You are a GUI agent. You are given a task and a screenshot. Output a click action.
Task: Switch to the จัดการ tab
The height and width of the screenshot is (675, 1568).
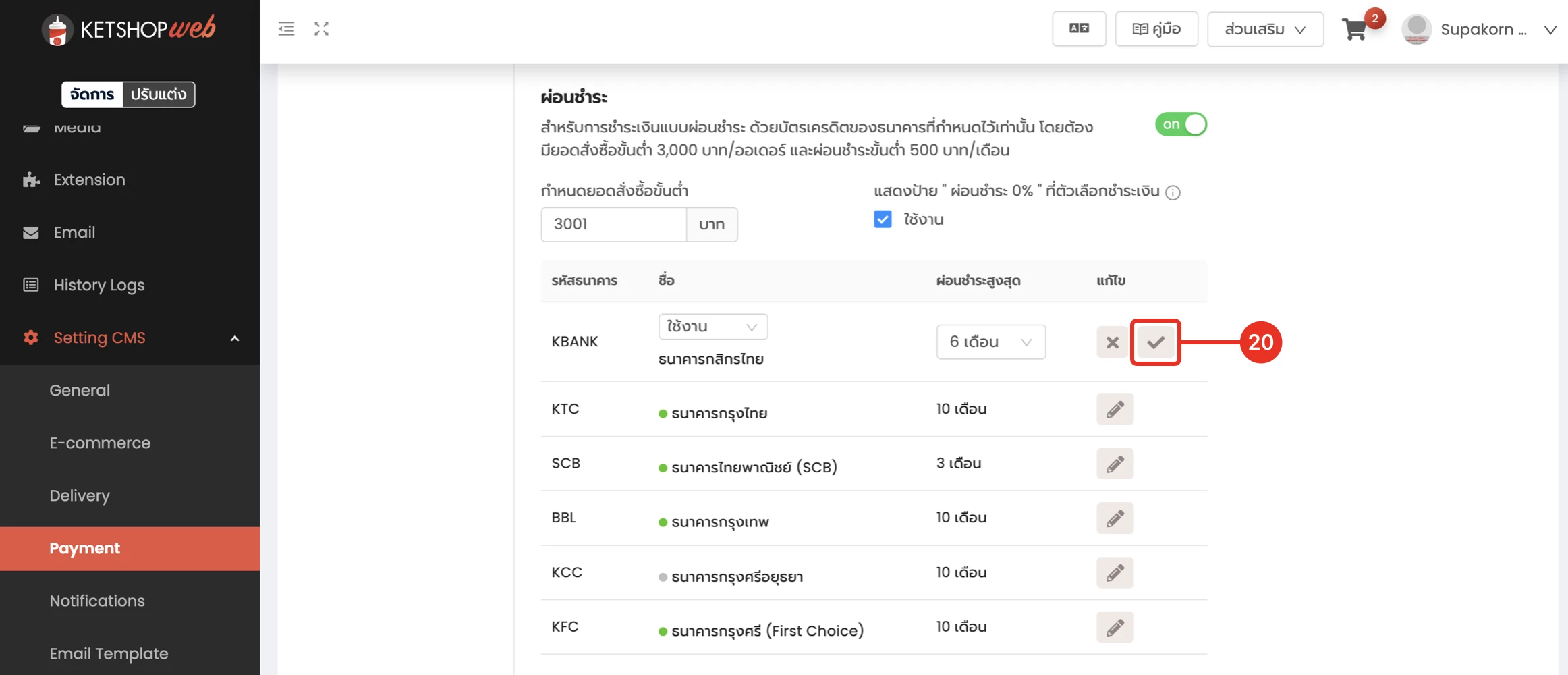[x=92, y=94]
